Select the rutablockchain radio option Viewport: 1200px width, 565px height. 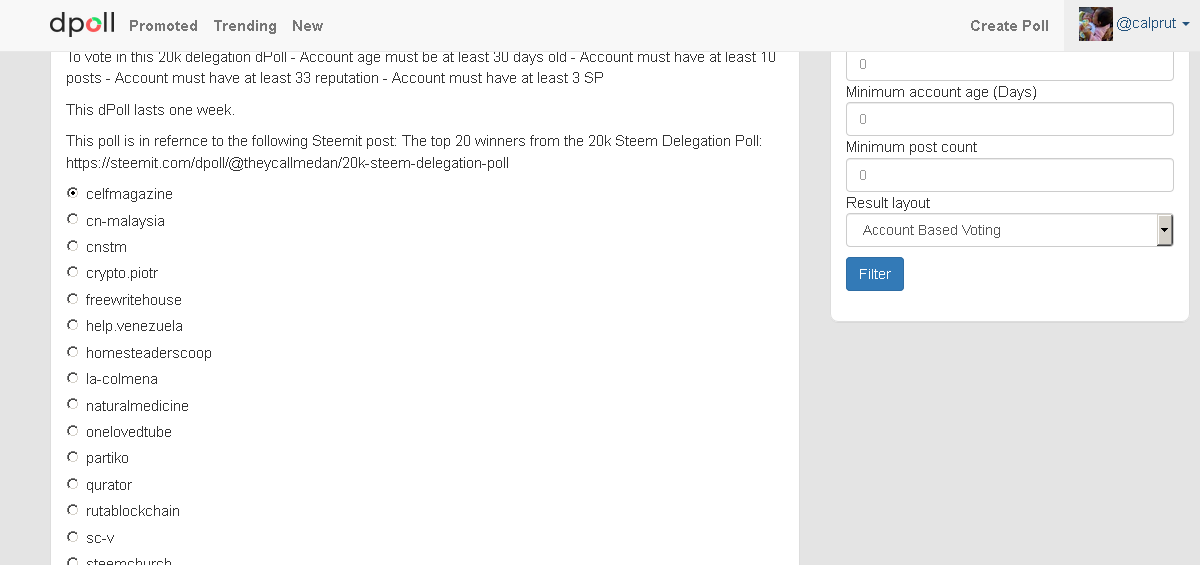point(73,510)
